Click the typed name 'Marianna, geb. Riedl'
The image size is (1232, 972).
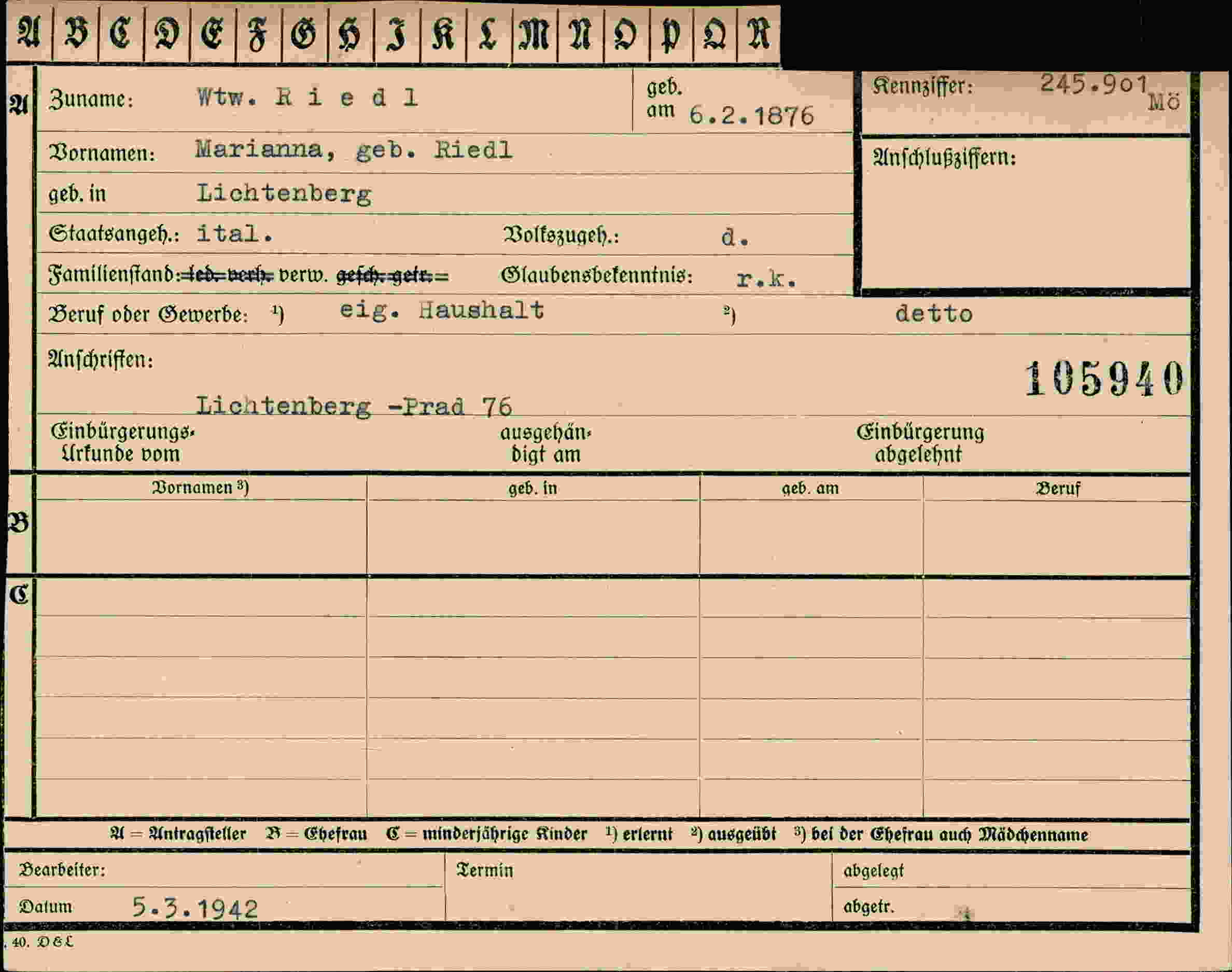[354, 150]
